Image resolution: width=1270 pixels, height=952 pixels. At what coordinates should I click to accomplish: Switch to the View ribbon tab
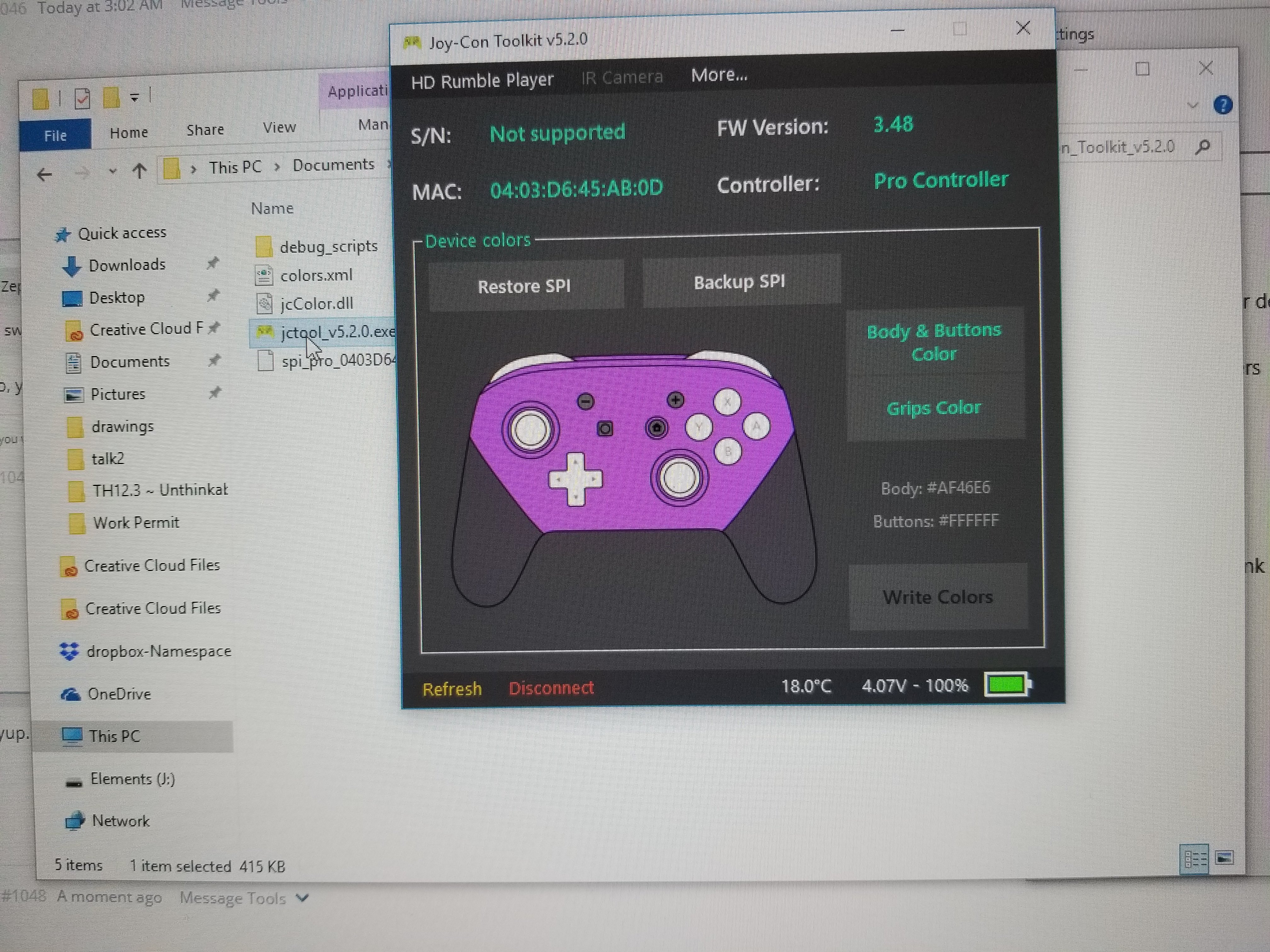click(x=279, y=127)
